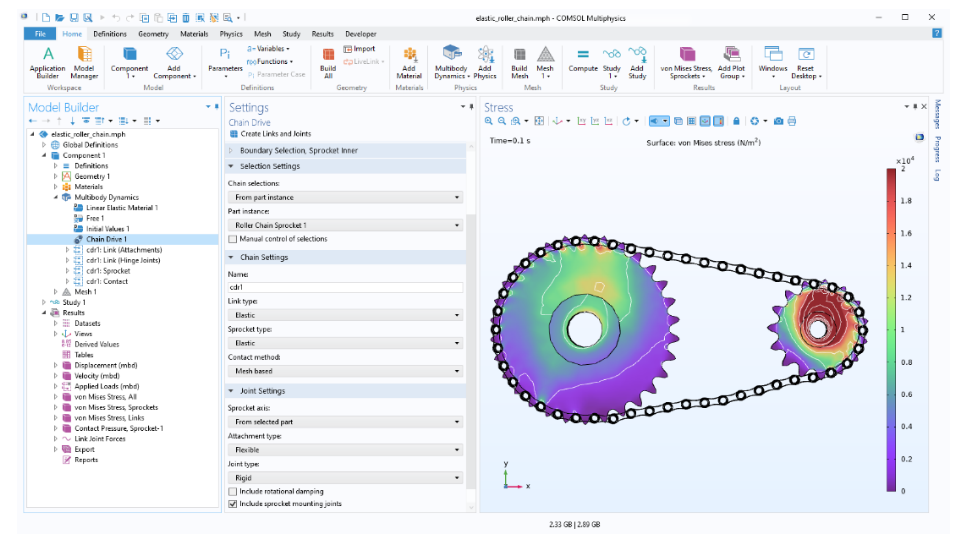
Task: Select Contact Pressure, Sprocket-1 tree node
Action: tap(119, 428)
